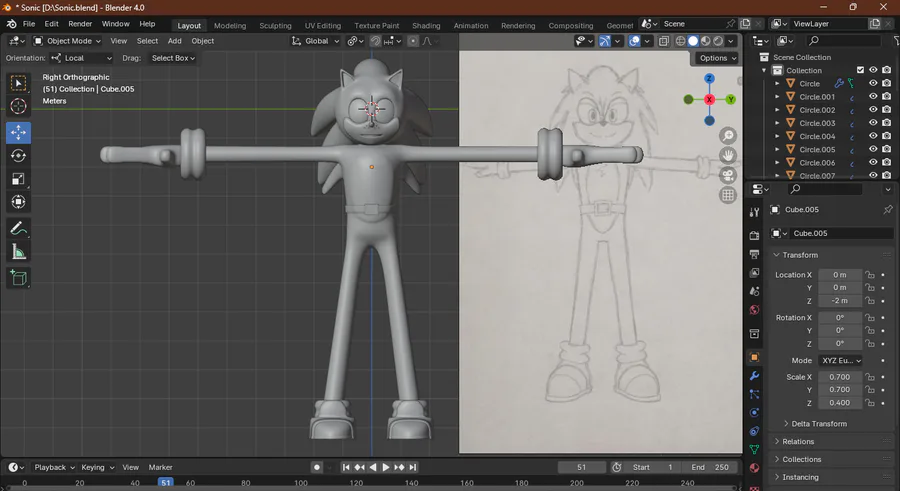This screenshot has width=900, height=491.
Task: Open timeline Marker menu
Action: pyautogui.click(x=160, y=467)
